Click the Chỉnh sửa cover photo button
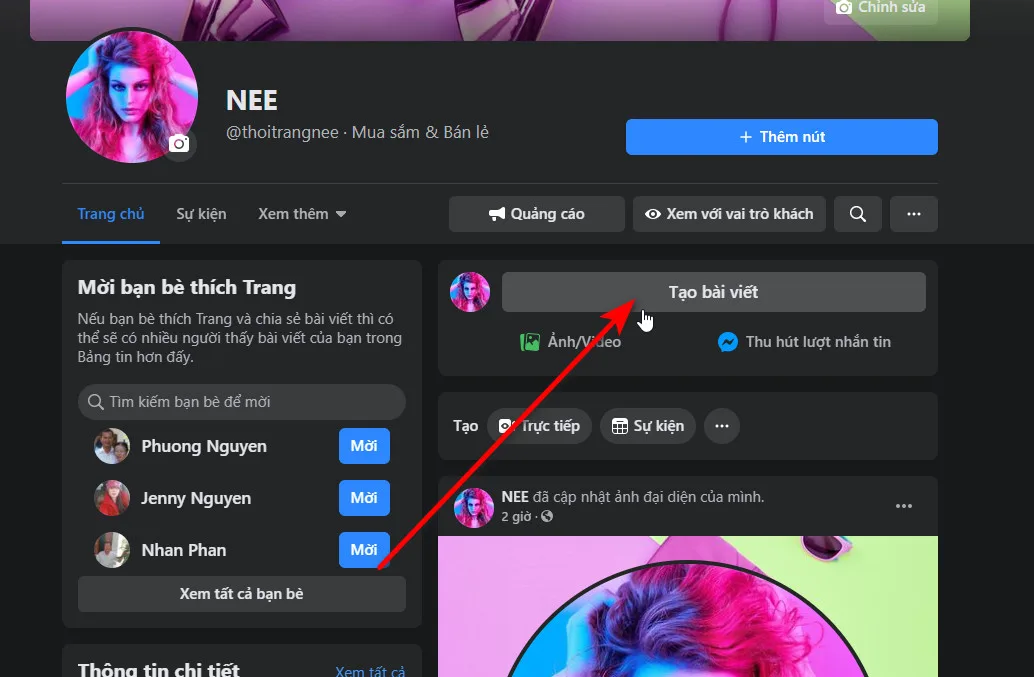 tap(881, 7)
